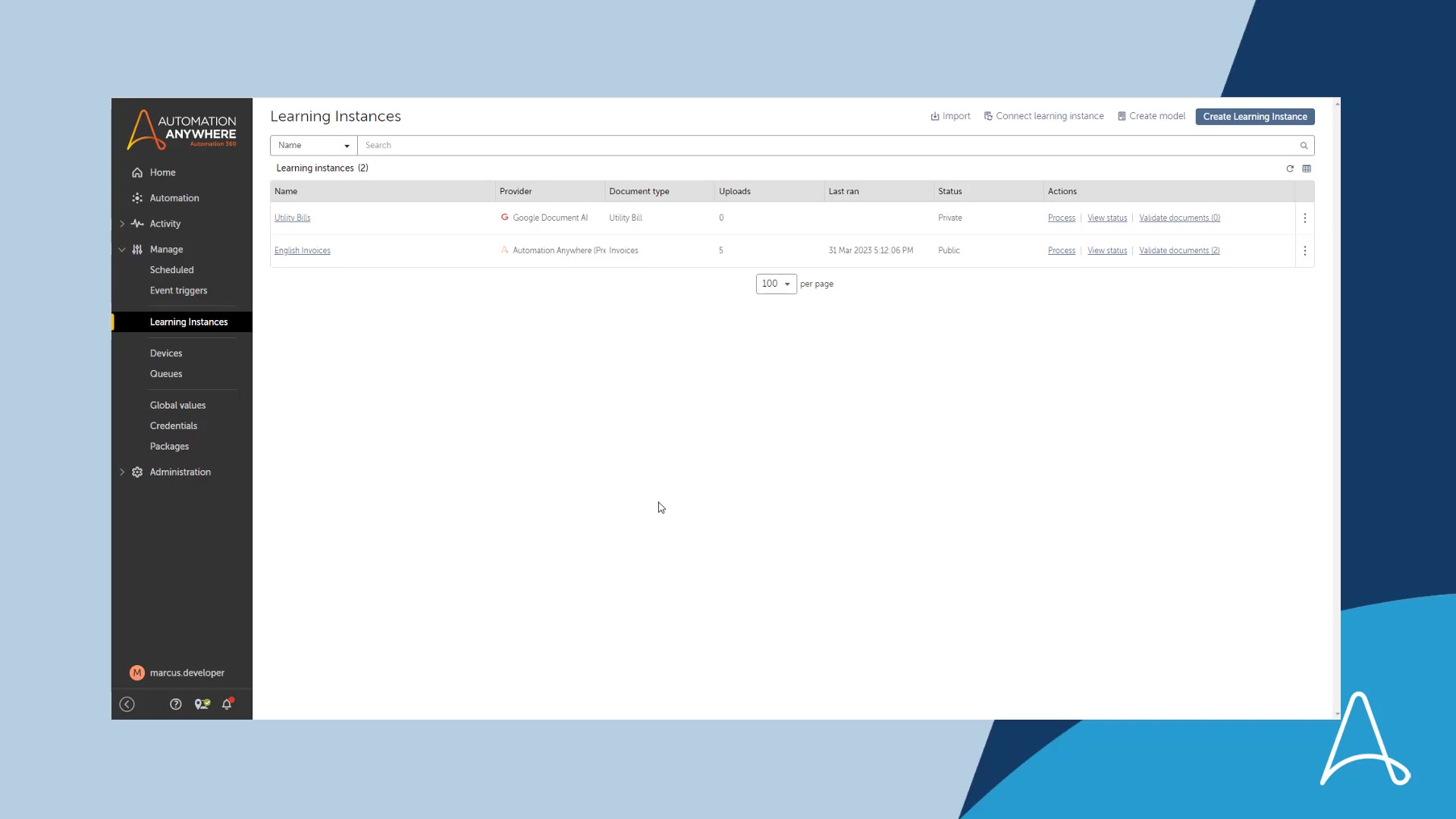
Task: Click the device status icon
Action: pos(202,704)
